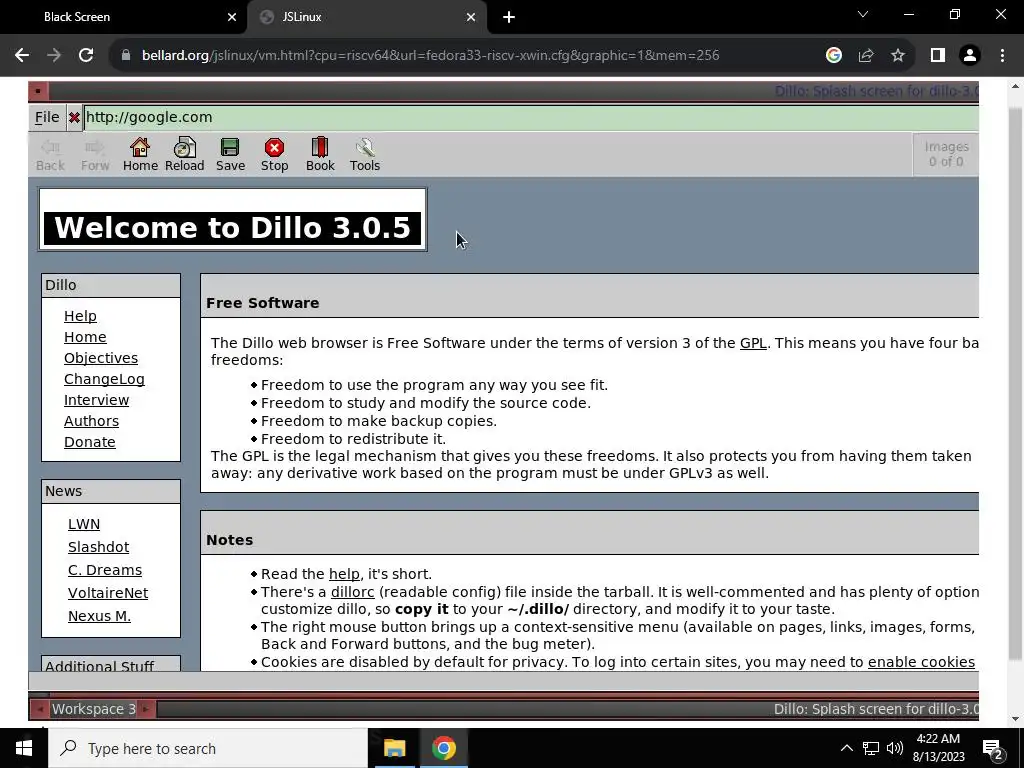The width and height of the screenshot is (1024, 768).
Task: Open a new Chrome tab
Action: [x=509, y=17]
